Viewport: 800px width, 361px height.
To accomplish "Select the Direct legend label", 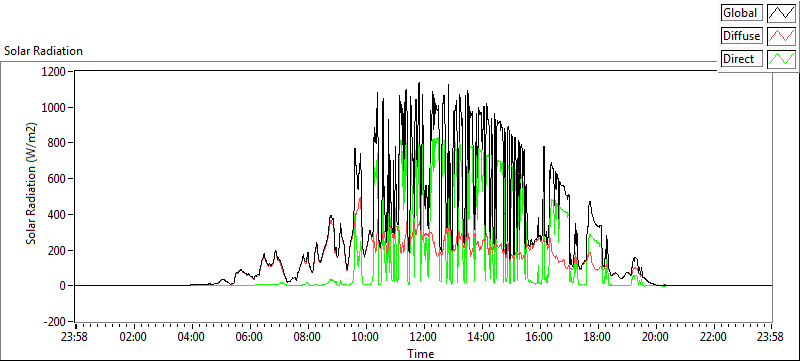I will (742, 59).
